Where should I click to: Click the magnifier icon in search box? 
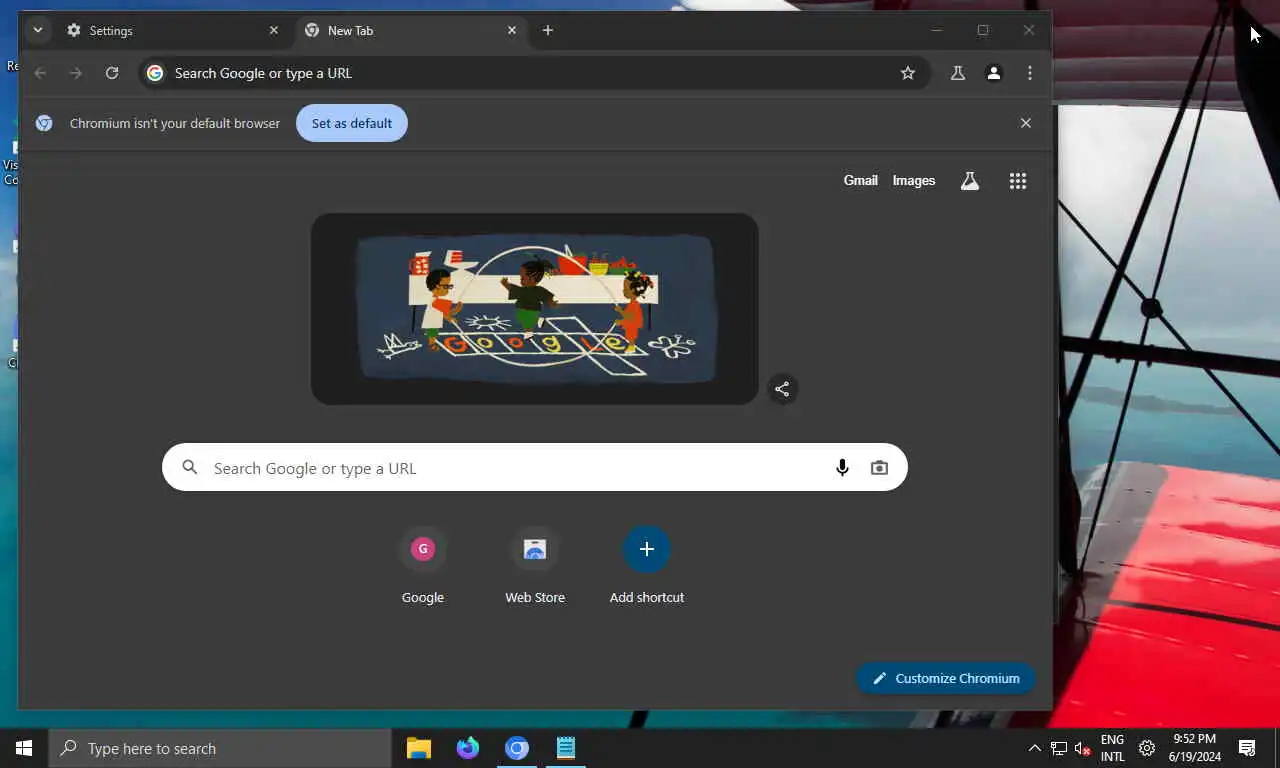pyautogui.click(x=190, y=467)
